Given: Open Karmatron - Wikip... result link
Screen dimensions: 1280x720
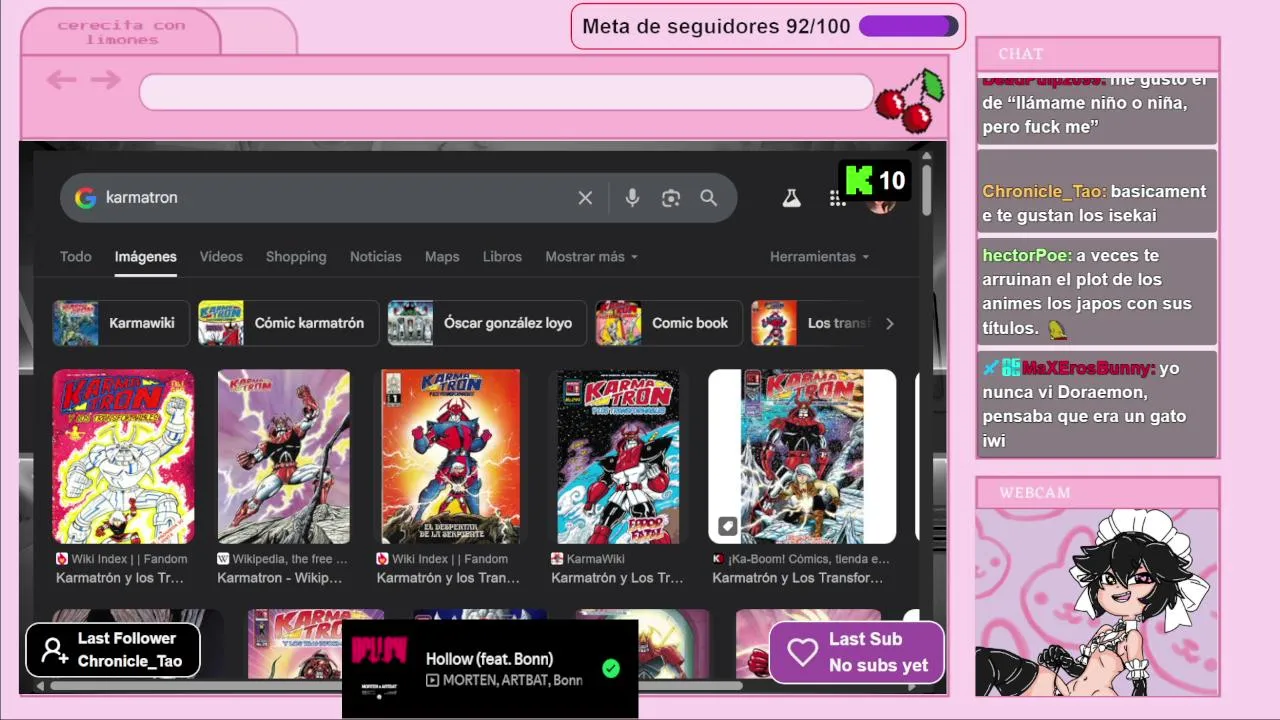Looking at the screenshot, I should point(280,578).
